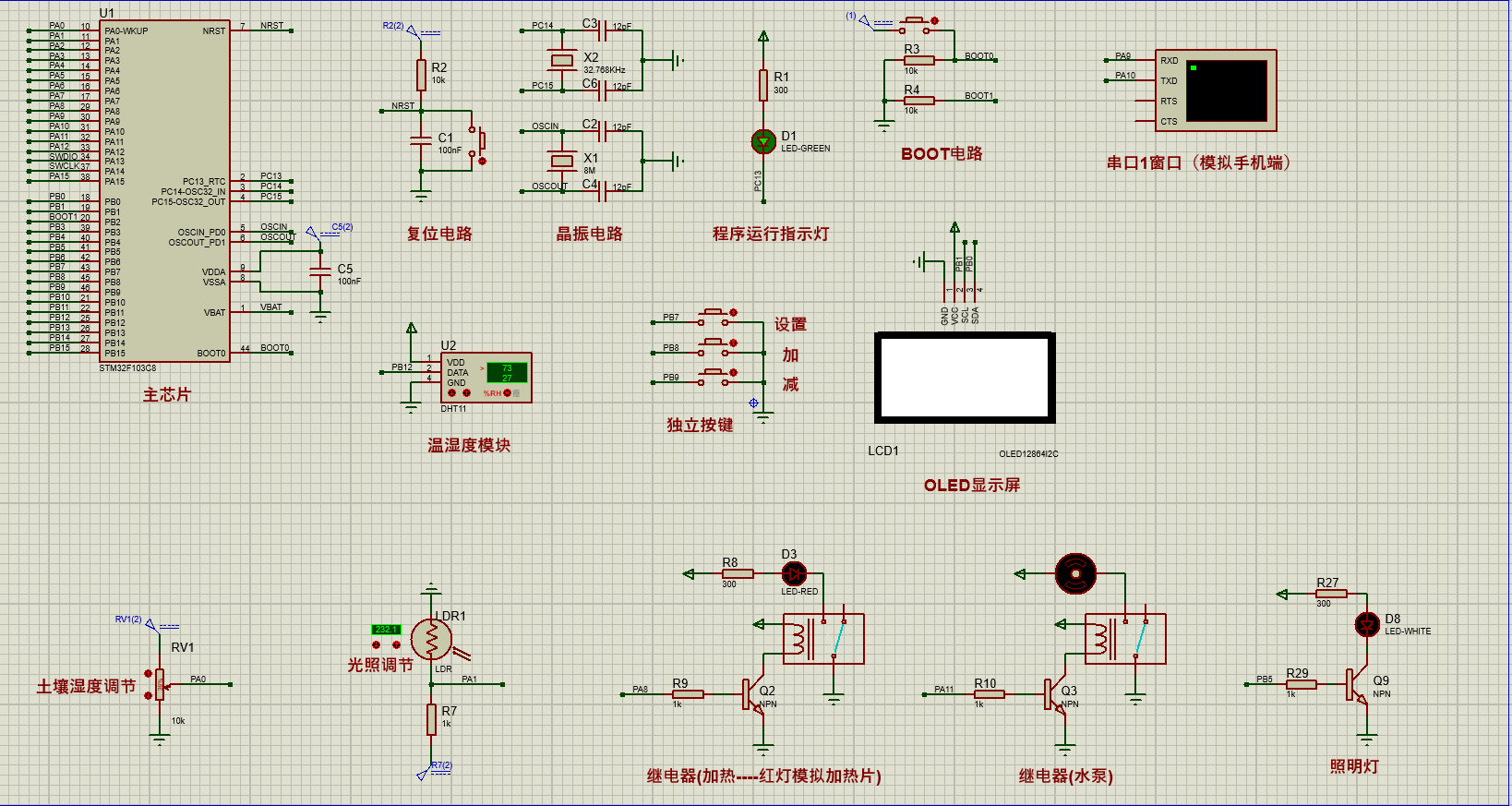
Task: Select the red LED D3
Action: [794, 573]
